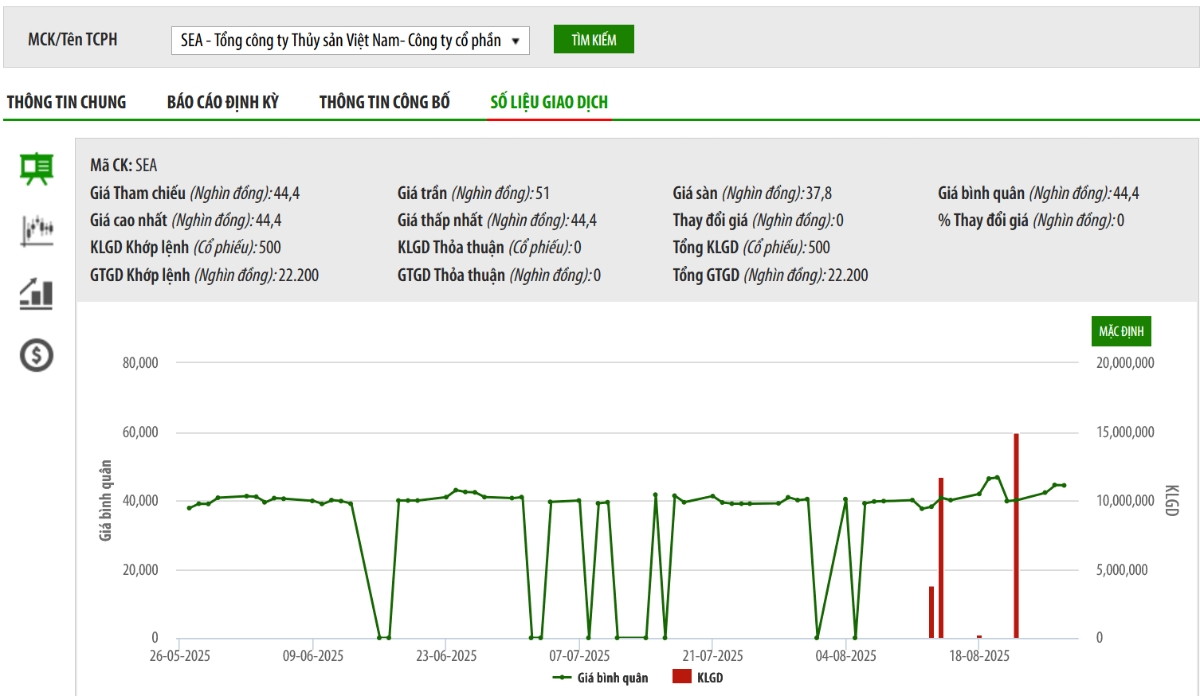Open the trading summary board icon
Viewport: 1200px width, 696px height.
37,168
